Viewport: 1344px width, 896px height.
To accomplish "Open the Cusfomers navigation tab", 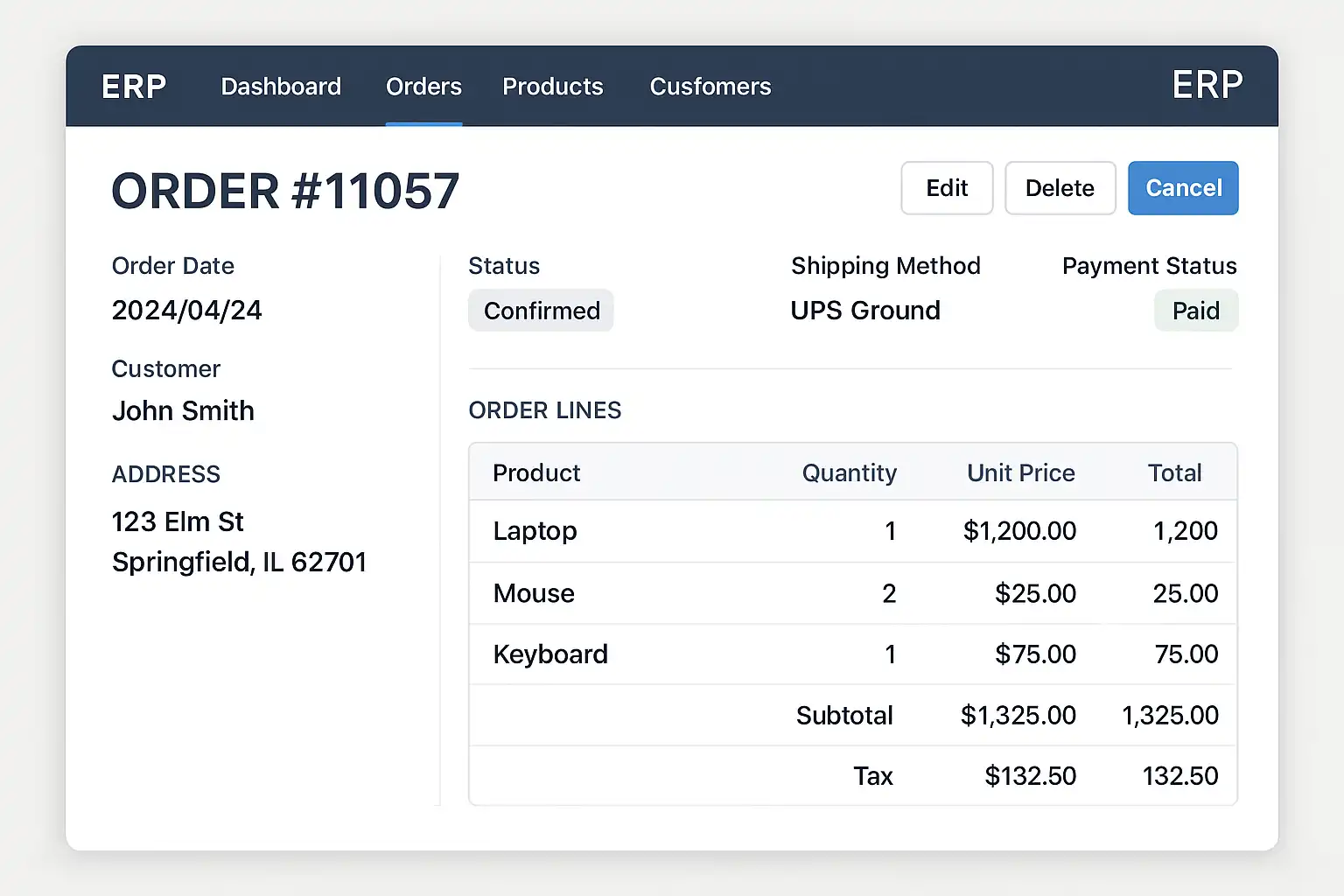I will point(710,87).
